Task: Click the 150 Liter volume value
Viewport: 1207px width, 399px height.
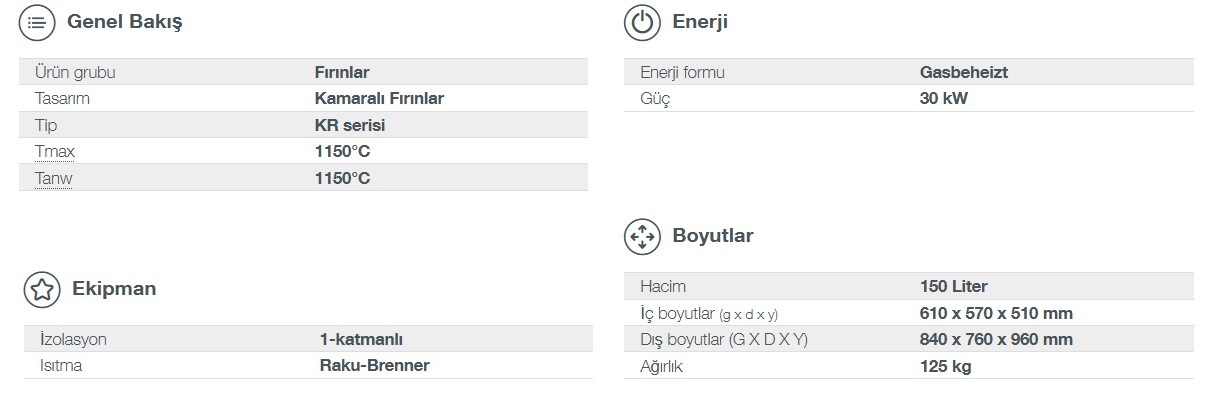Action: pos(954,286)
